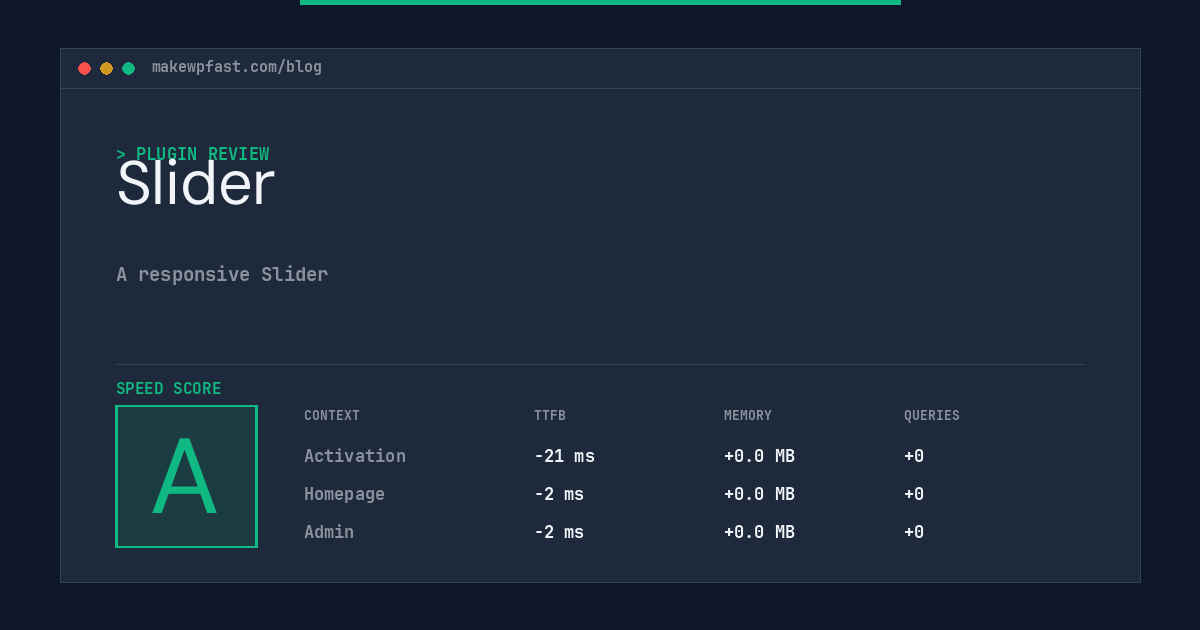Select the Admin row label
Image resolution: width=1200 pixels, height=630 pixels.
pos(329,532)
